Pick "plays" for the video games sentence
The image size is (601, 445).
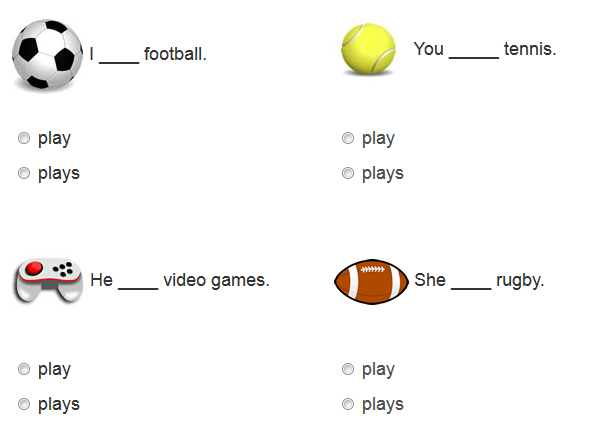(x=24, y=405)
